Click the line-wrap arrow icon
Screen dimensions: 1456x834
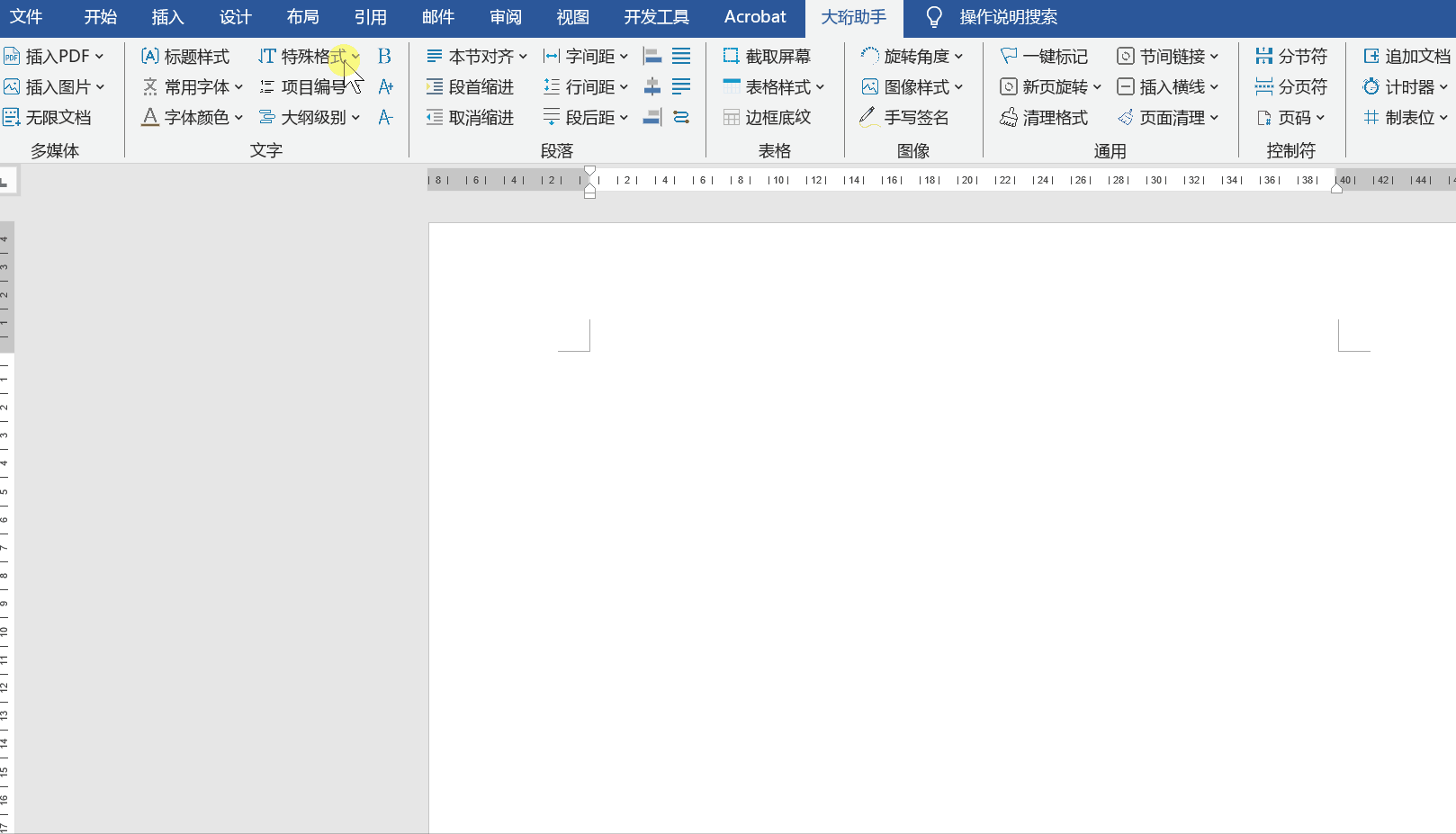coord(681,118)
